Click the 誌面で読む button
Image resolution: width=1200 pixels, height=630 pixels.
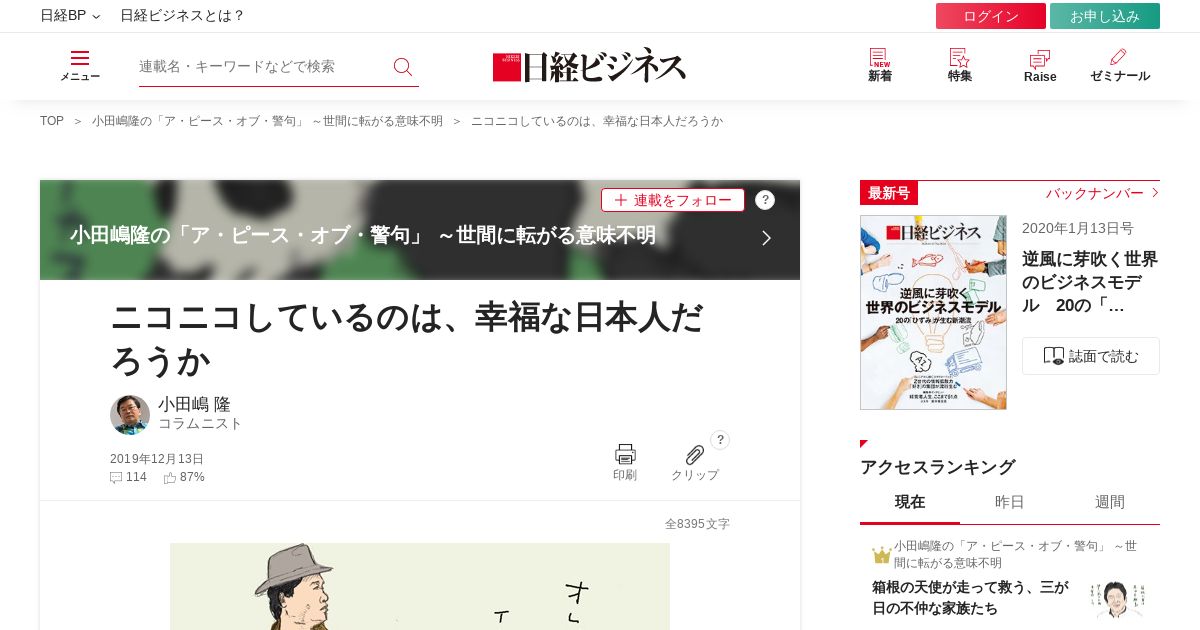pos(1091,356)
